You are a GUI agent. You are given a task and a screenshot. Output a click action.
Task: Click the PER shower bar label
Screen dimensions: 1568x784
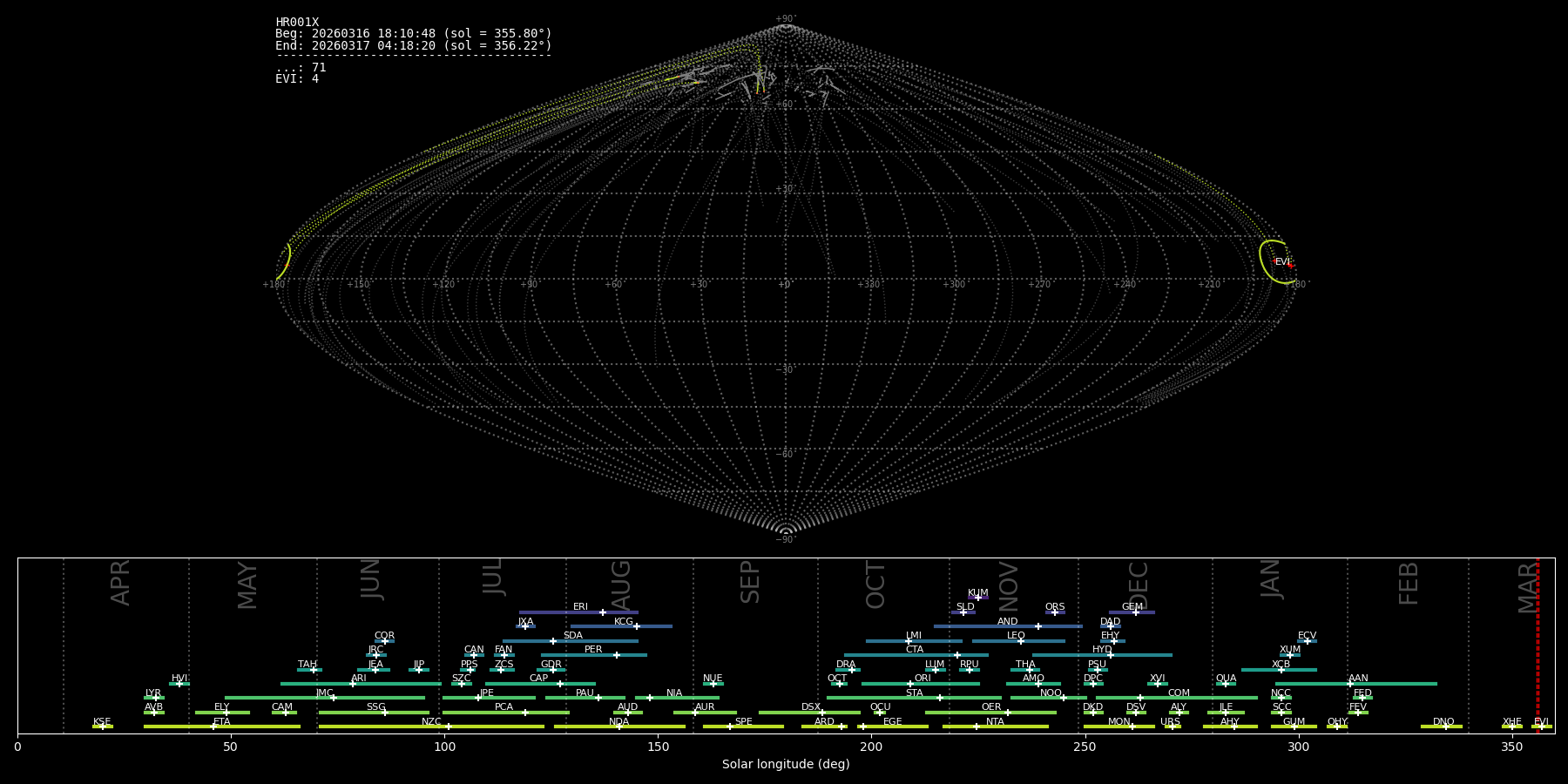coord(593,649)
